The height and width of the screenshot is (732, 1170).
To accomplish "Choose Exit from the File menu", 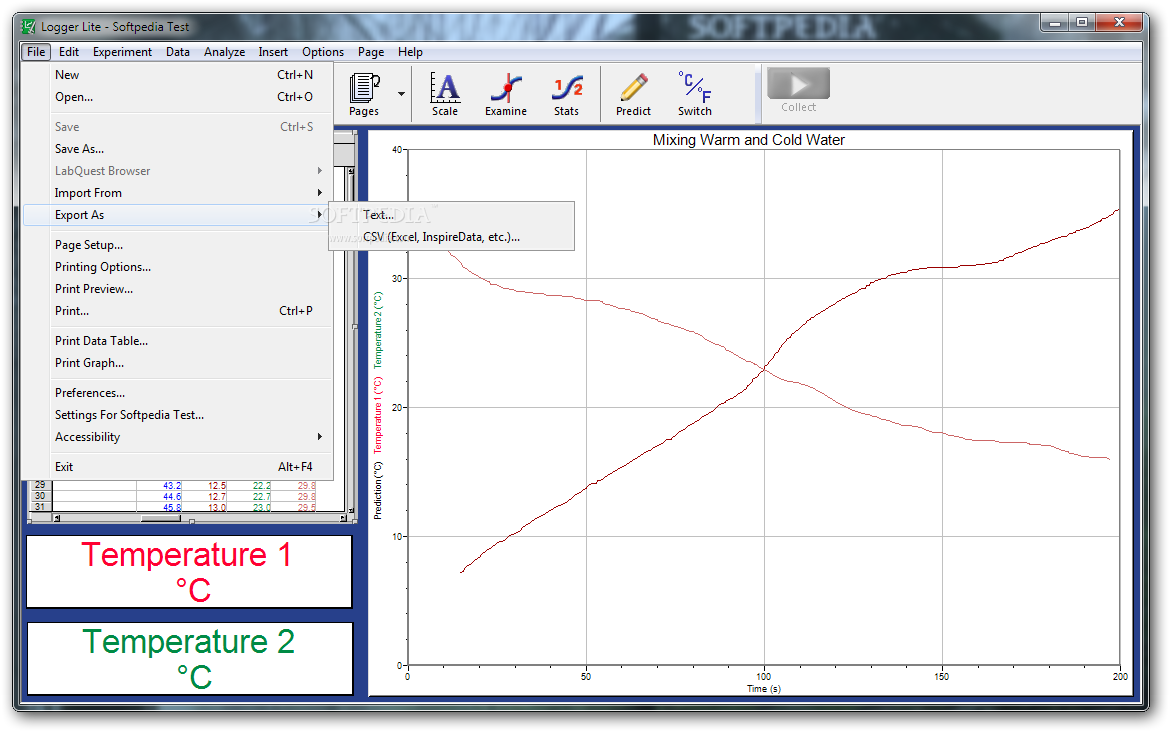I will pos(178,466).
